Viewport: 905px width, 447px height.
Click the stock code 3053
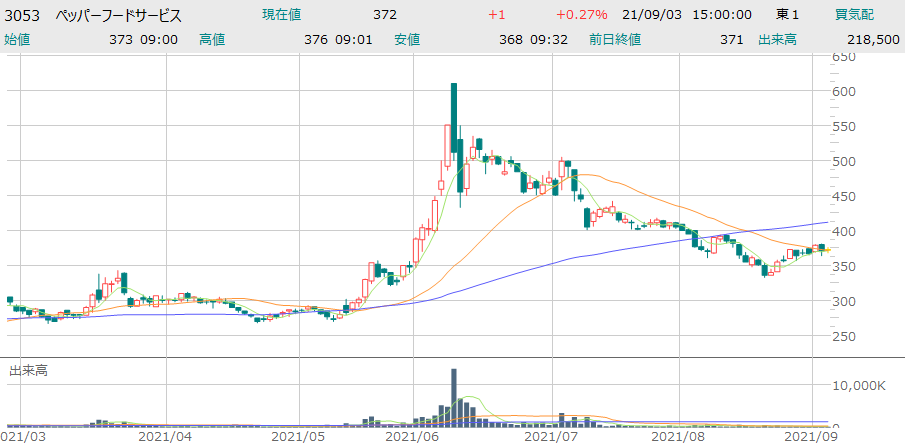pos(22,15)
